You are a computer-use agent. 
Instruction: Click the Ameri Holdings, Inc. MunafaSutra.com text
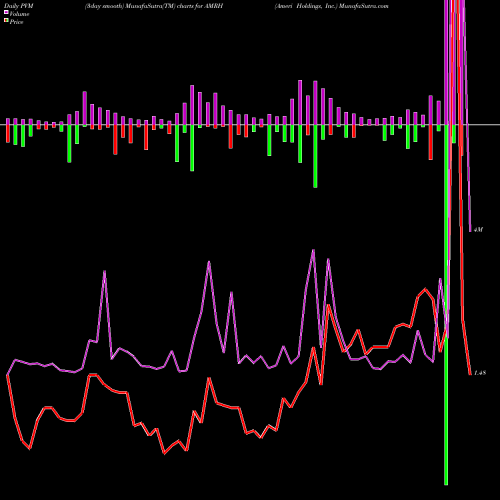pyautogui.click(x=332, y=6)
